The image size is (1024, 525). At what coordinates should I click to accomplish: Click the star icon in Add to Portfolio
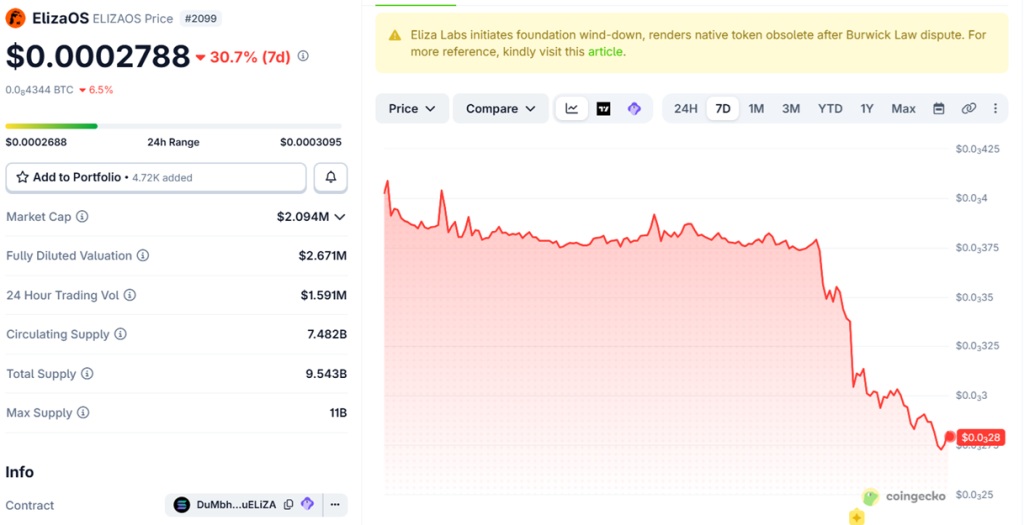22,177
